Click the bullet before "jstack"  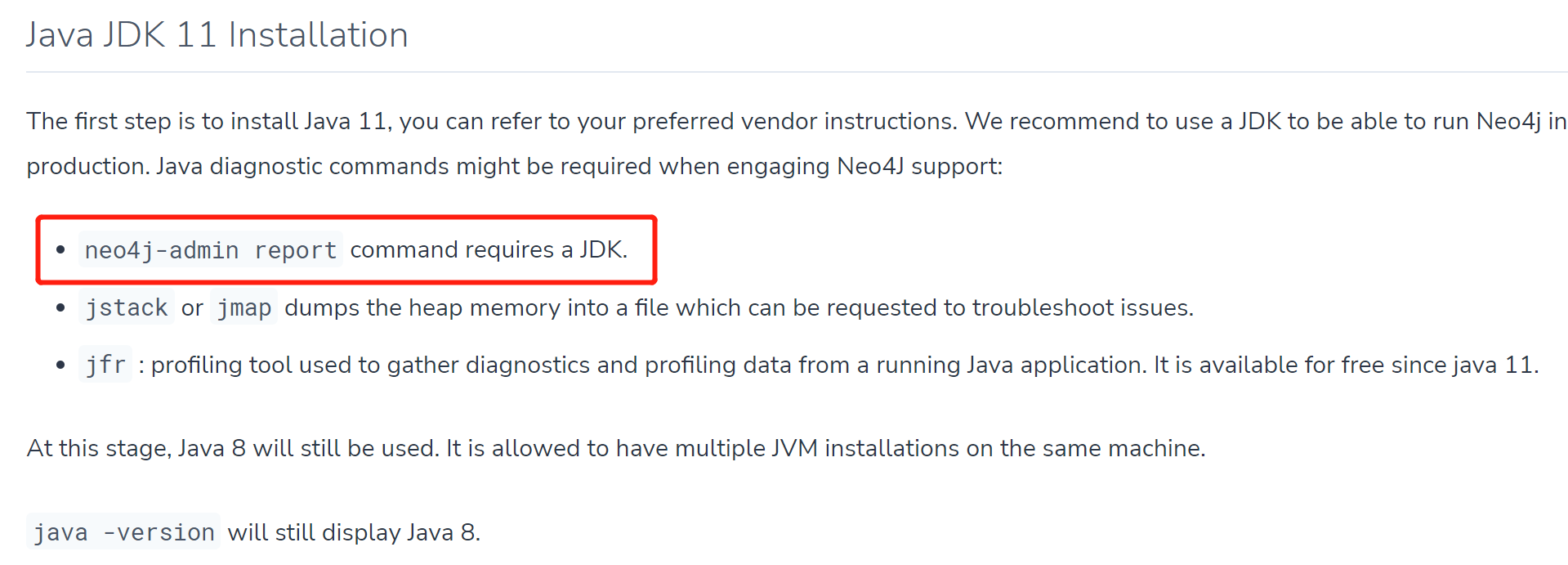pos(60,308)
